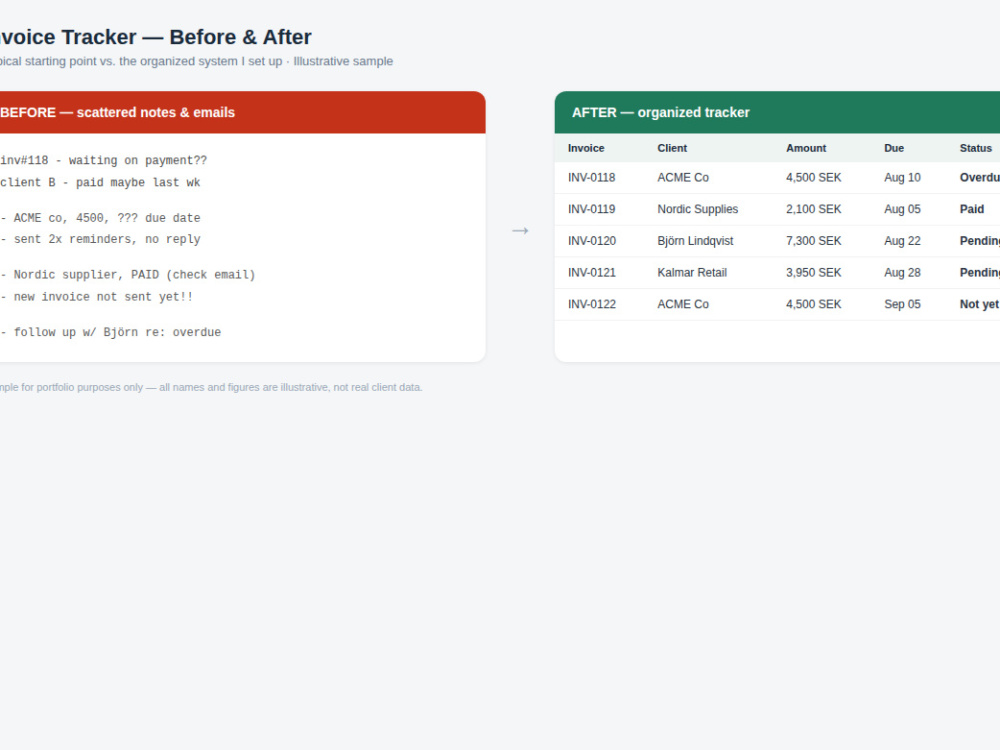Click 4,500 SEK amount in INV-0122 row
The image size is (1000, 750).
click(814, 304)
